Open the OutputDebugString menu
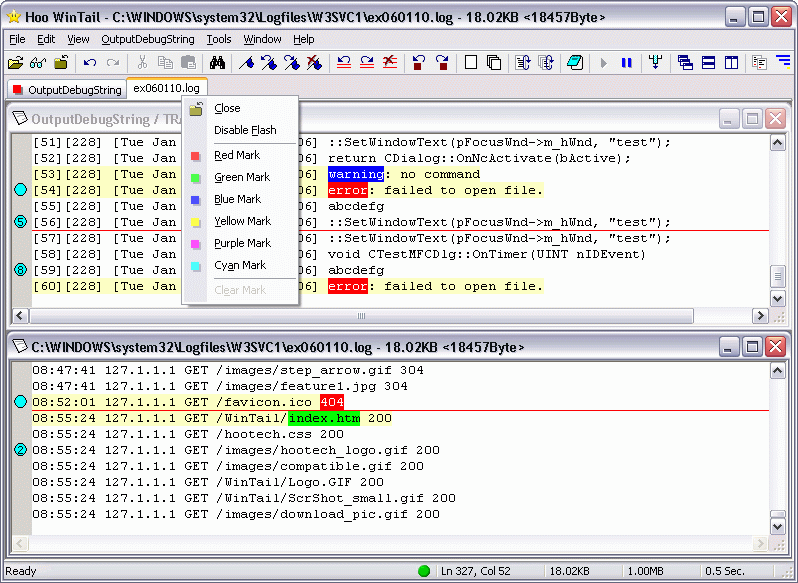 coord(149,39)
